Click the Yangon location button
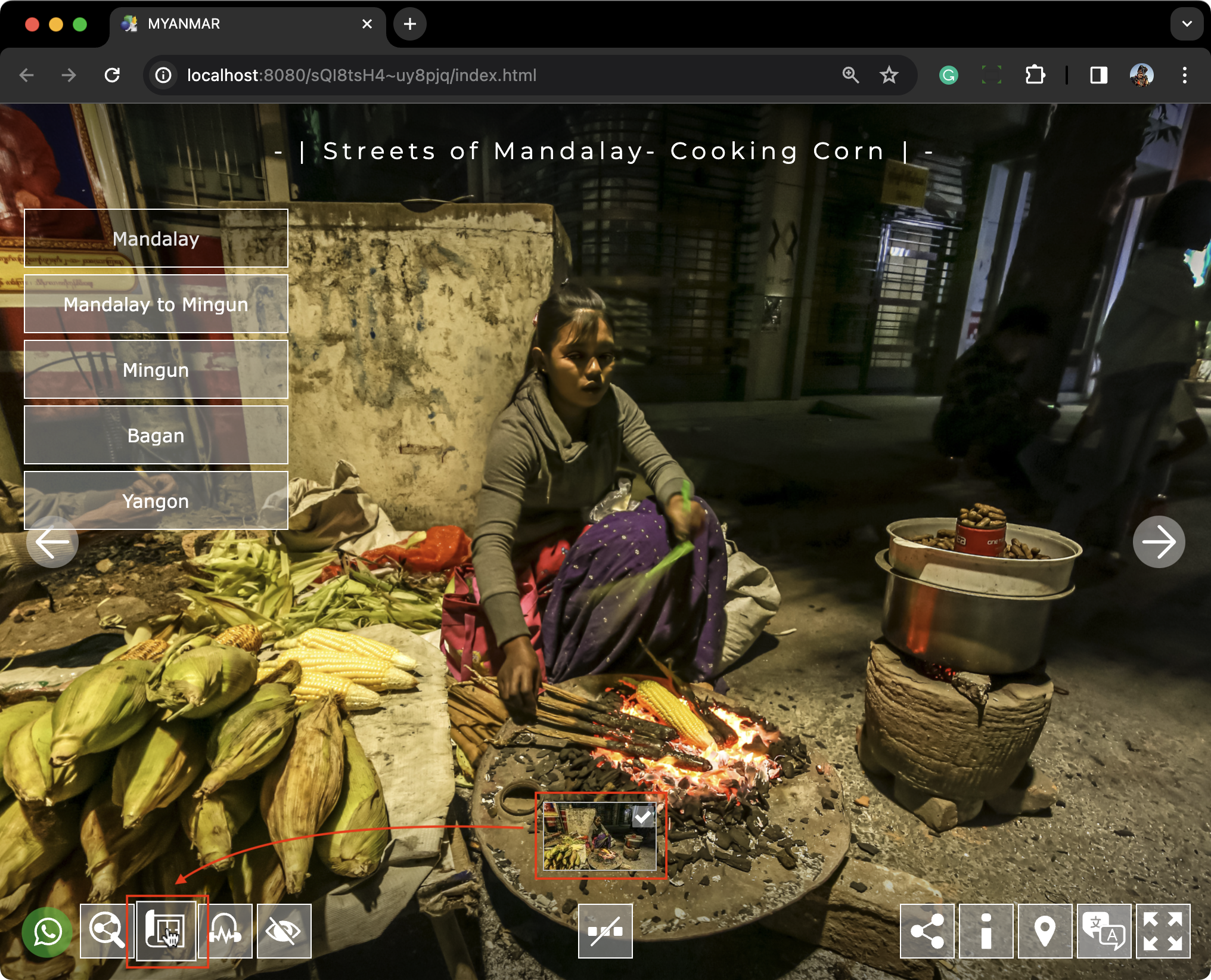Screen dimensions: 1211x980 pos(156,501)
